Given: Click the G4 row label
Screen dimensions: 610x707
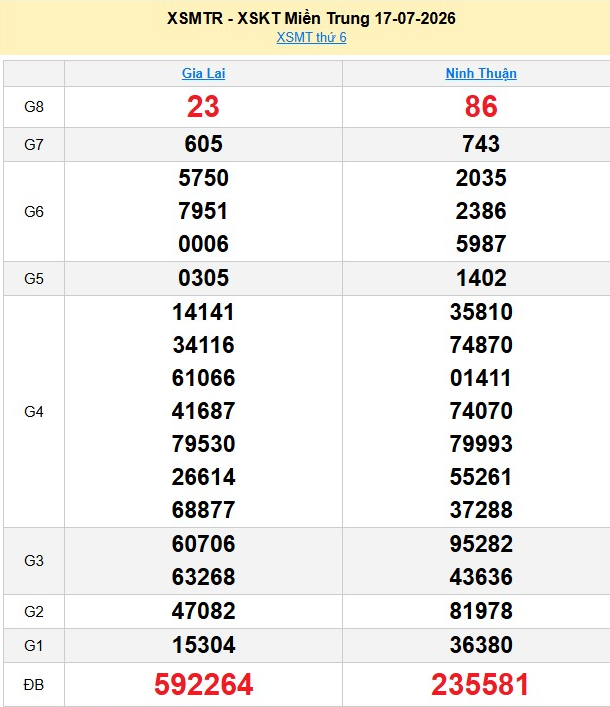Looking at the screenshot, I should pyautogui.click(x=34, y=412).
